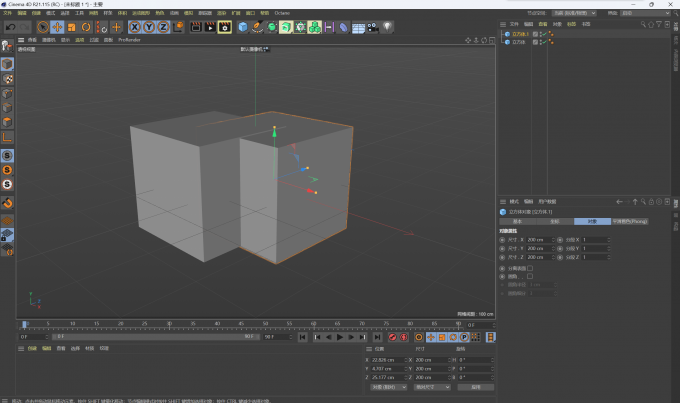
Task: Click the Undo arrow in the toolbar
Action: (10, 27)
